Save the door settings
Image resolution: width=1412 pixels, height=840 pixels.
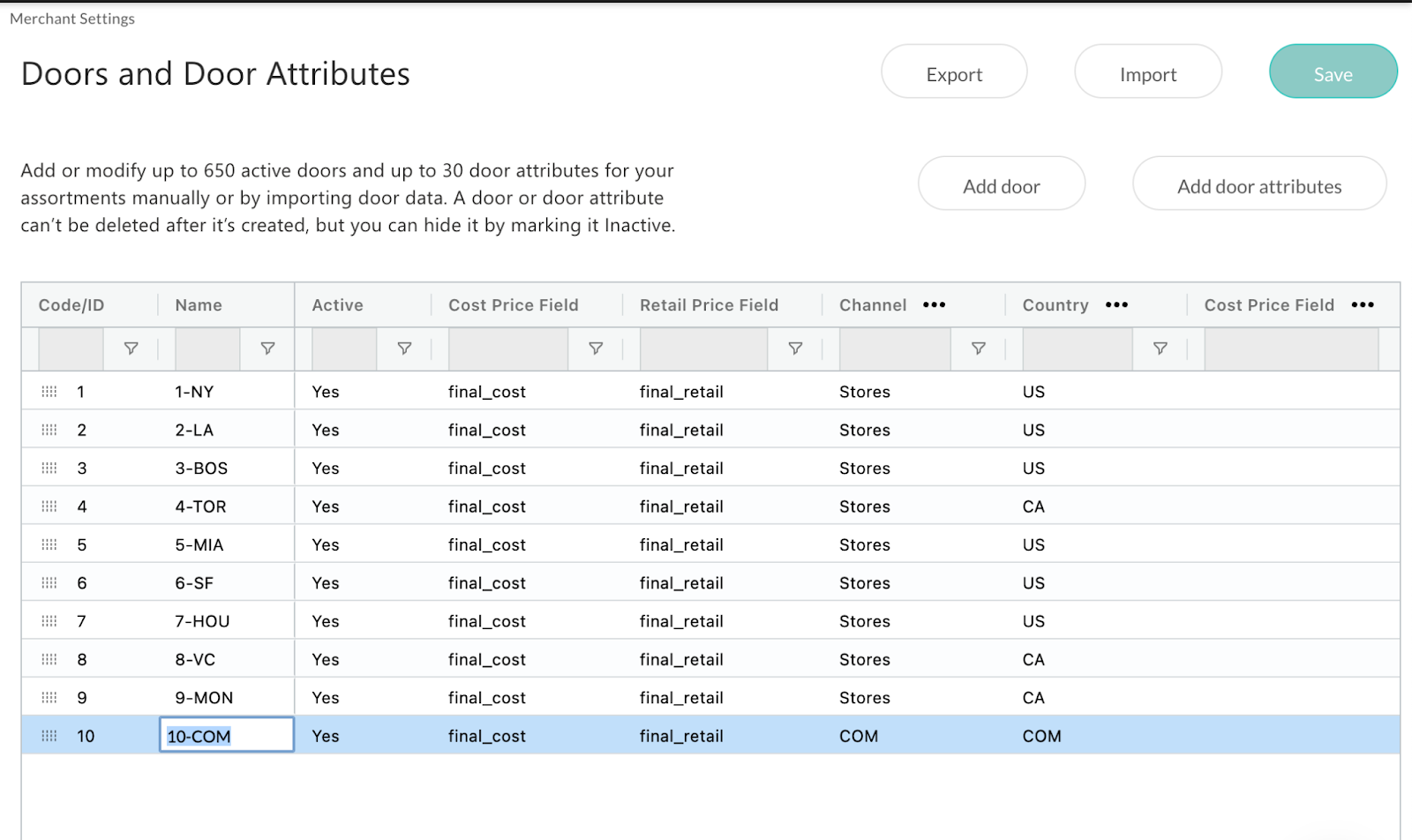[1333, 71]
